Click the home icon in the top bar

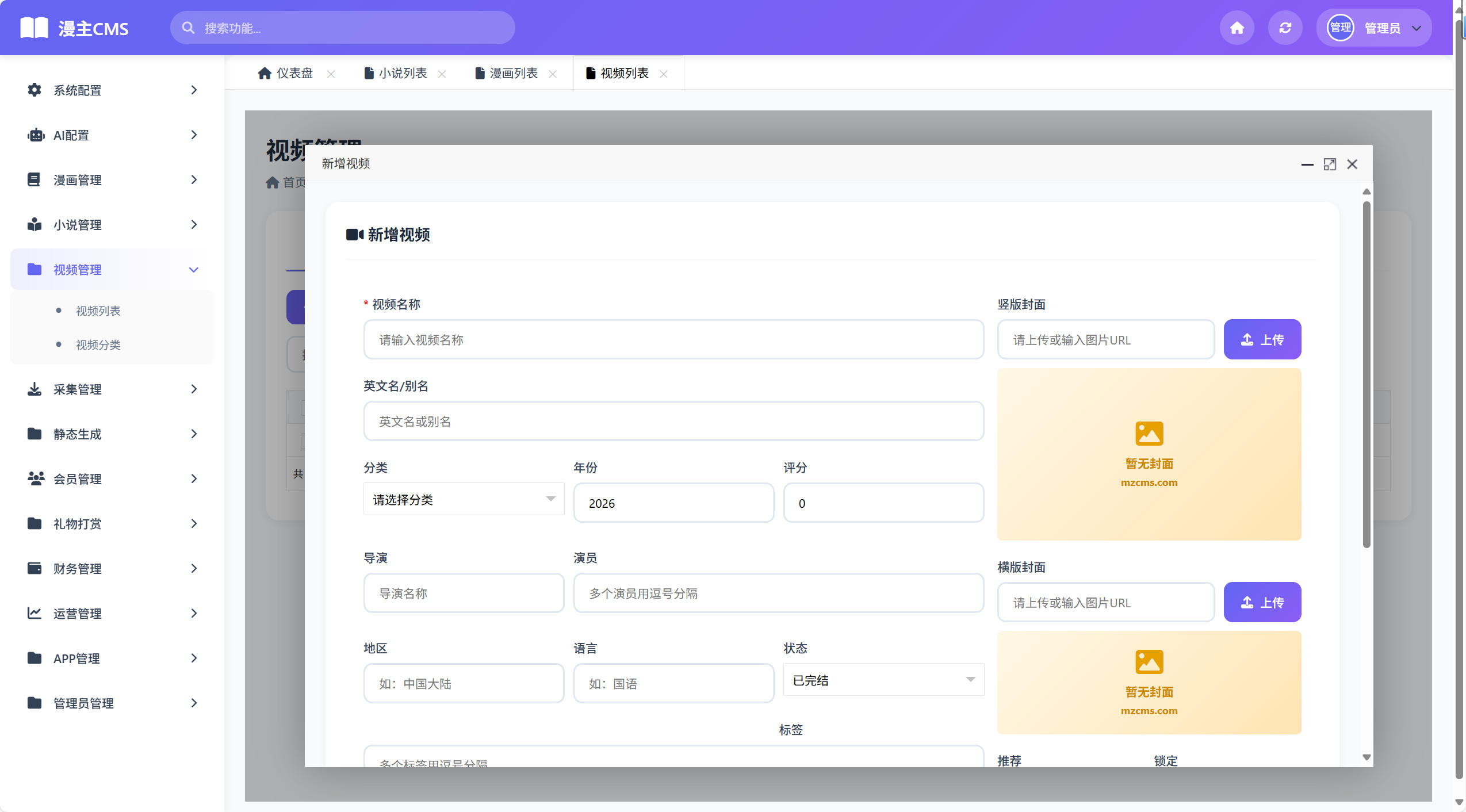[1235, 27]
